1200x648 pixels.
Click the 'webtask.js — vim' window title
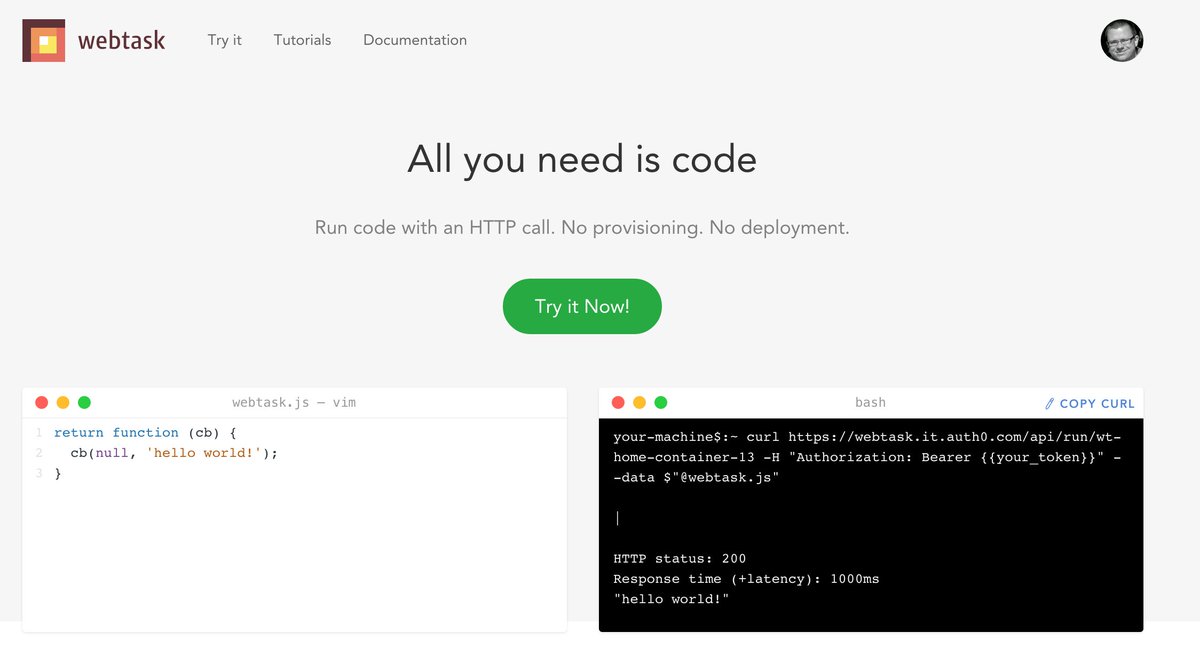tap(294, 402)
